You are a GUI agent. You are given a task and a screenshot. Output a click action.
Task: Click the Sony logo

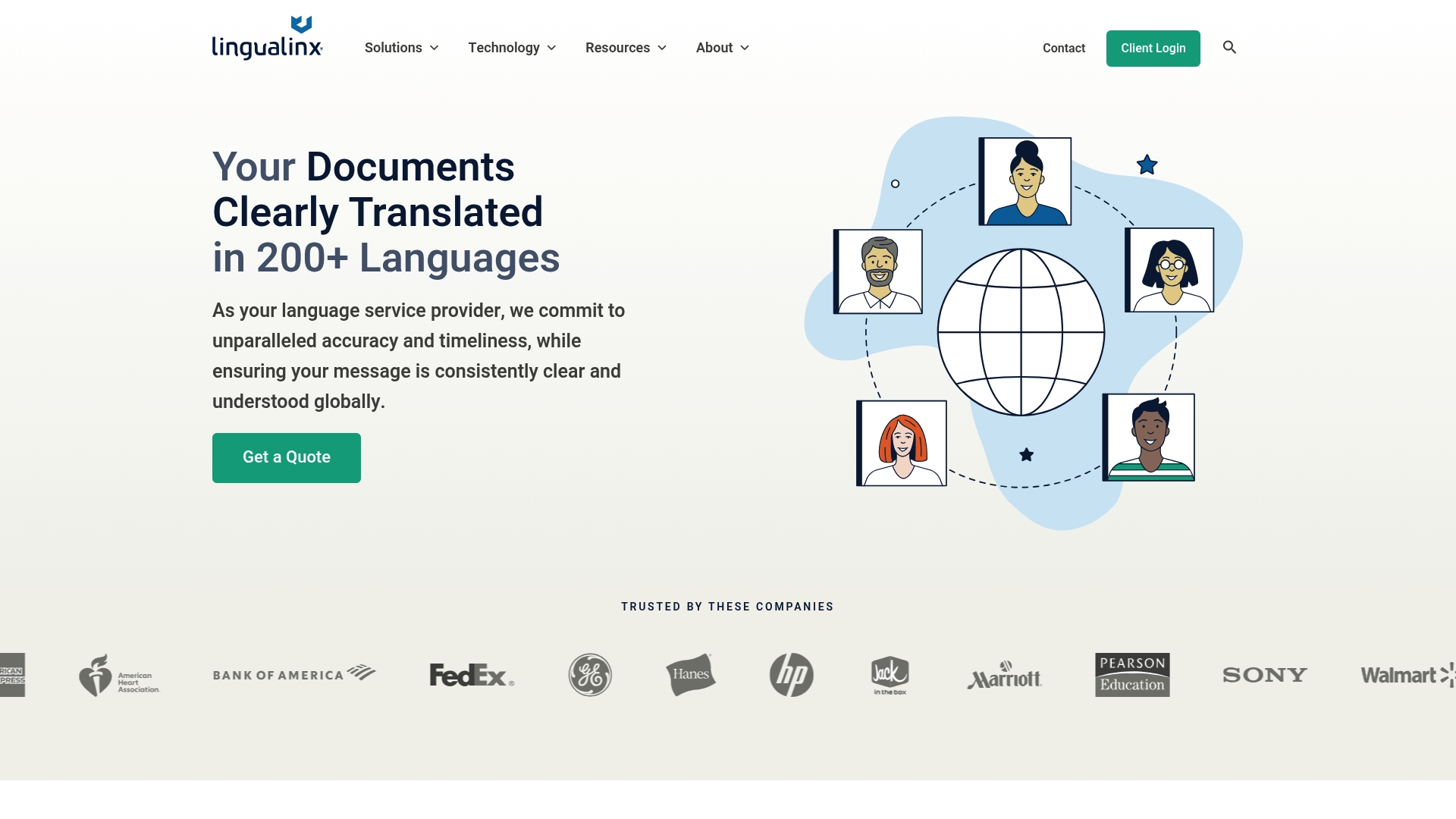pyautogui.click(x=1263, y=674)
